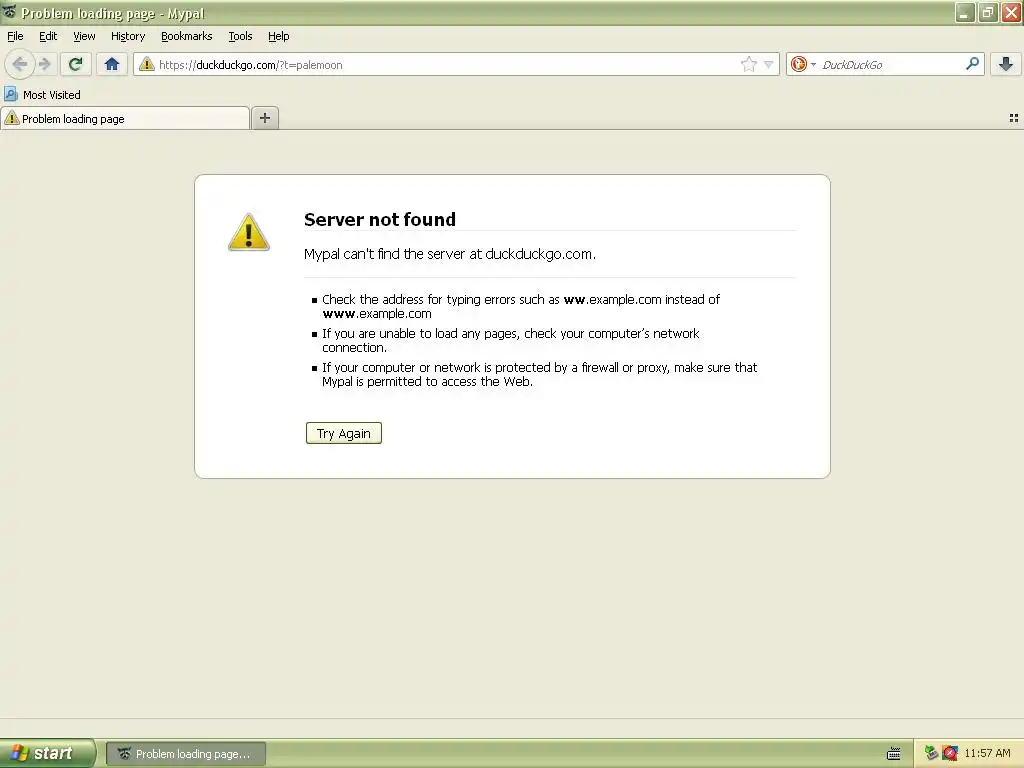Go forward with Forward arrow
Viewport: 1024px width, 768px height.
(44, 64)
